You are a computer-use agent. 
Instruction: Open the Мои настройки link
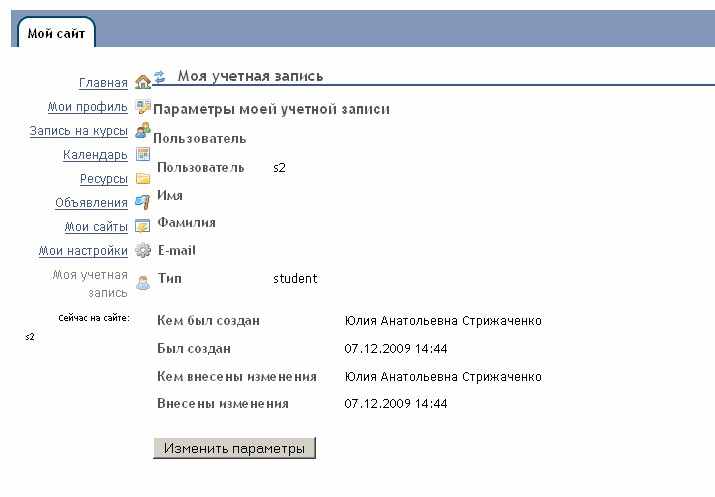click(x=83, y=251)
